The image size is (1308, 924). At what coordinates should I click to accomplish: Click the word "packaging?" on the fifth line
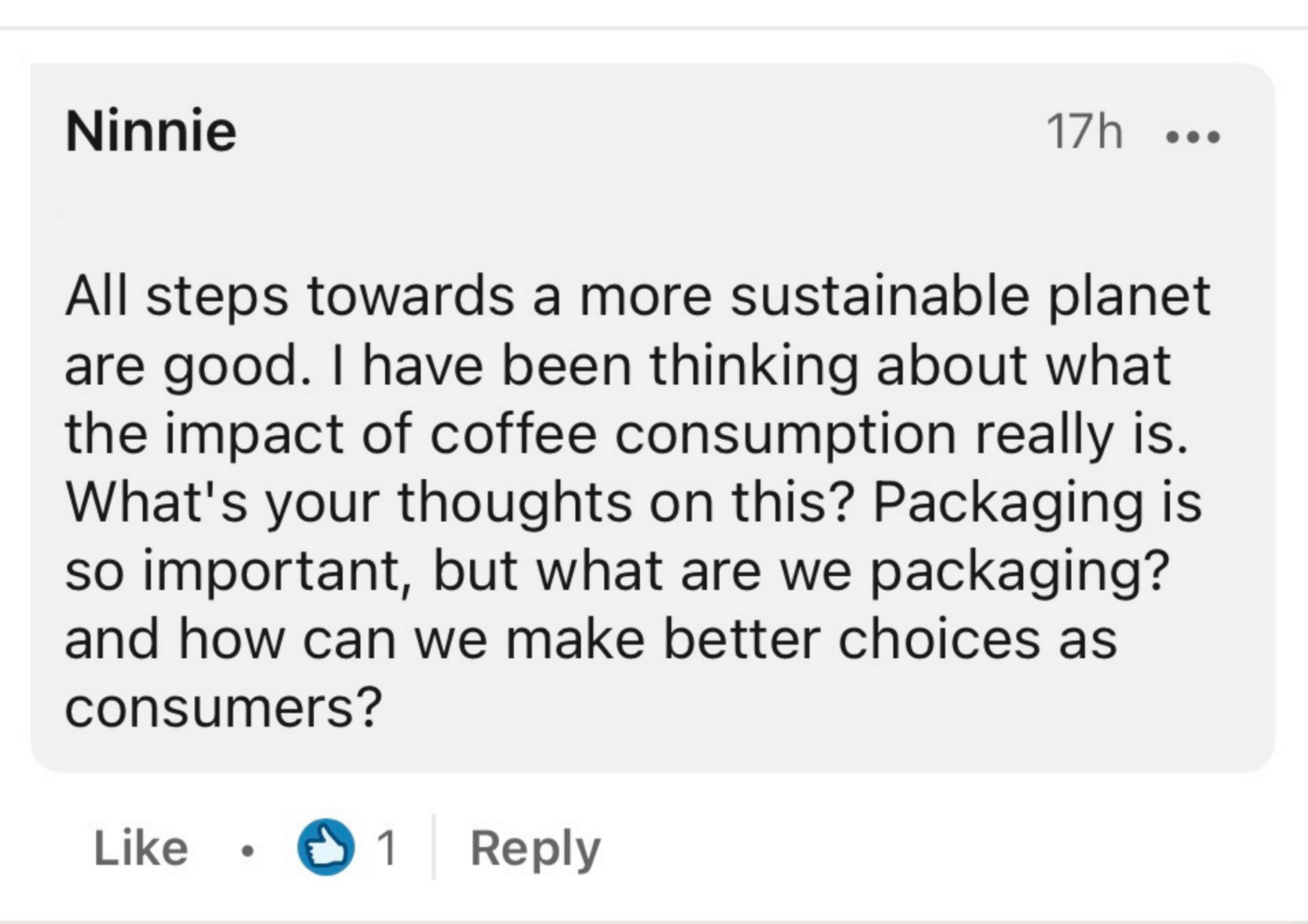(x=1019, y=571)
